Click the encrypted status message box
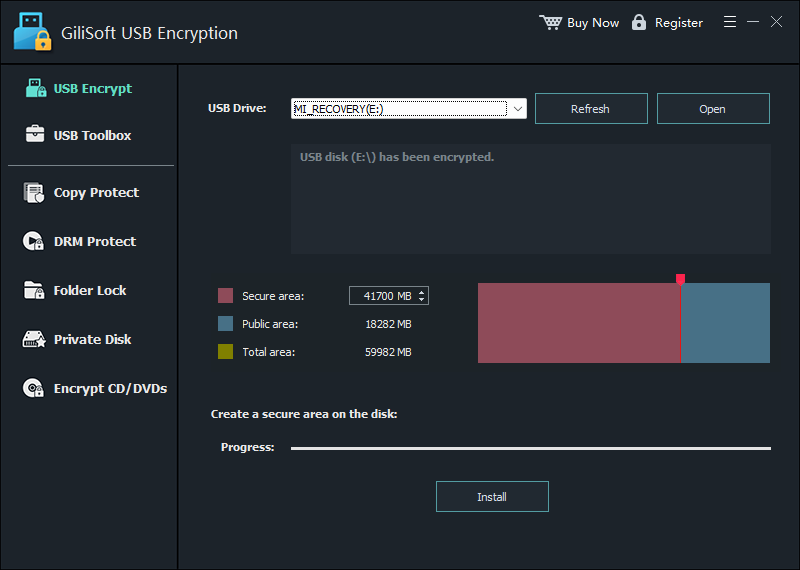The width and height of the screenshot is (800, 570). pos(531,199)
